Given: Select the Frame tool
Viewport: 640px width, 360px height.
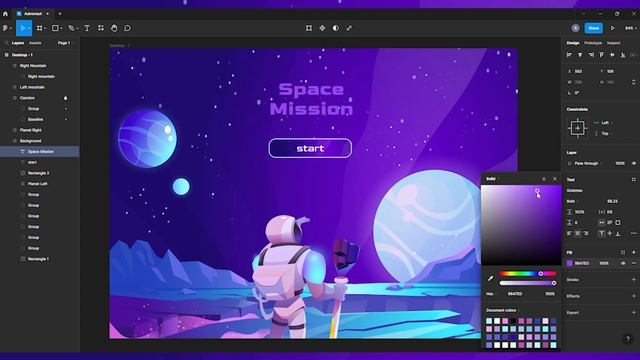Looking at the screenshot, I should [x=40, y=28].
